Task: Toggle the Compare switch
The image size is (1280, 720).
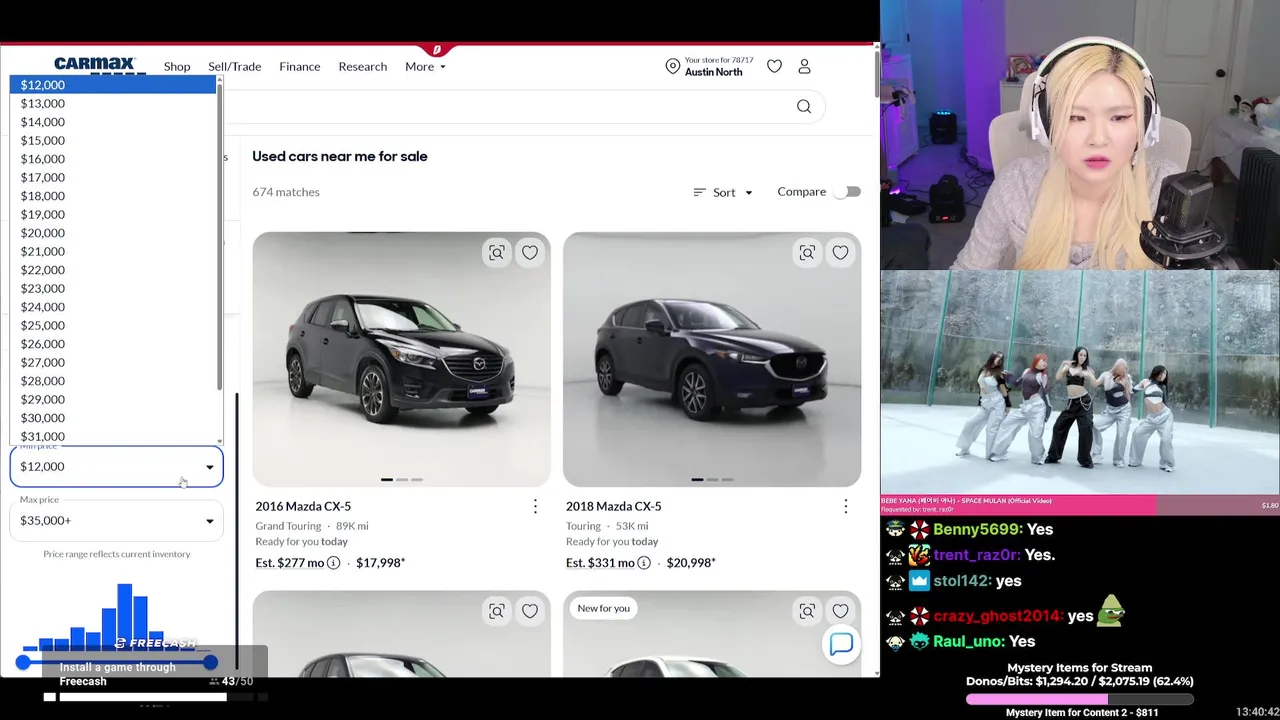Action: pyautogui.click(x=848, y=192)
